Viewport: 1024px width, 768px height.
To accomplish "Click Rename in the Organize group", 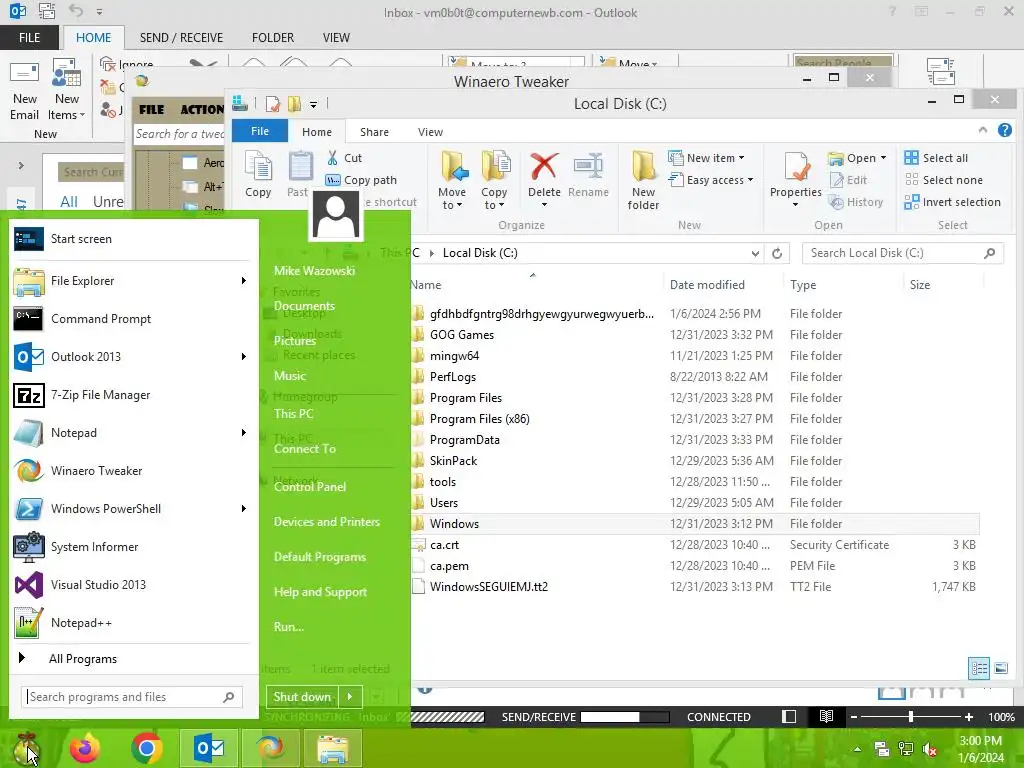I will pyautogui.click(x=588, y=175).
